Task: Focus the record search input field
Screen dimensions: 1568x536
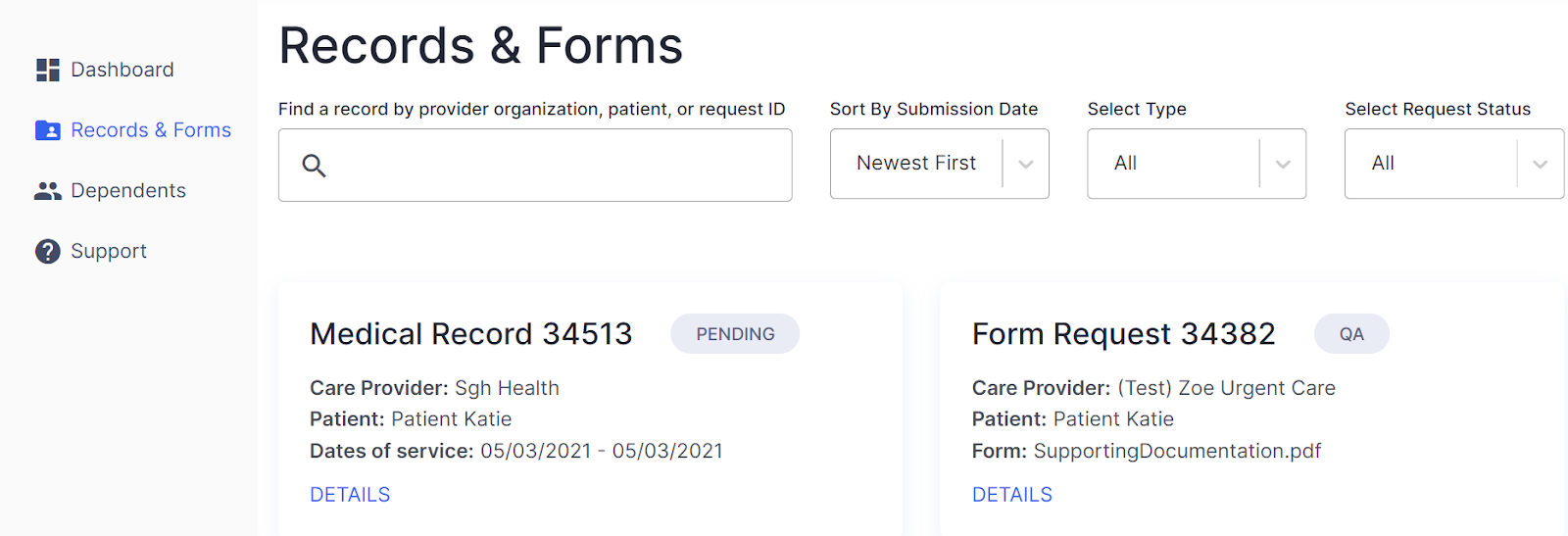Action: tap(535, 165)
